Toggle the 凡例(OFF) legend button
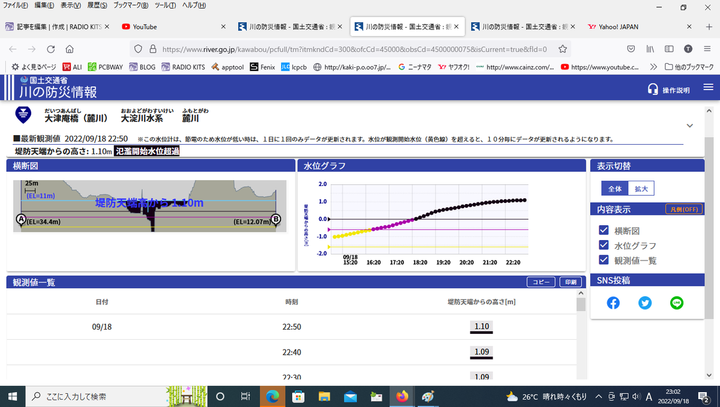720x407 pixels. coord(684,210)
